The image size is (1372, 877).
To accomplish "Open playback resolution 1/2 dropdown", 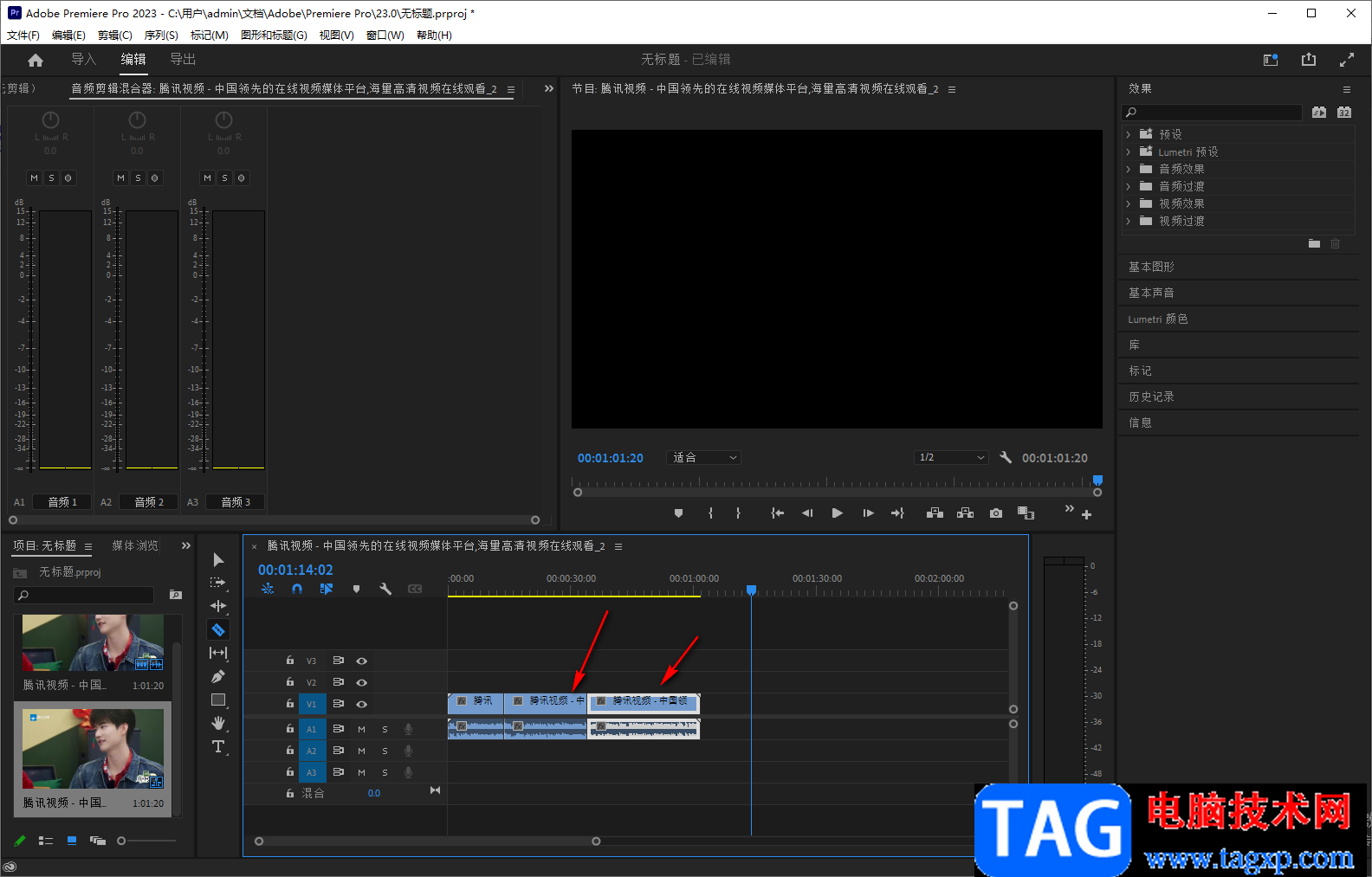I will pos(951,457).
